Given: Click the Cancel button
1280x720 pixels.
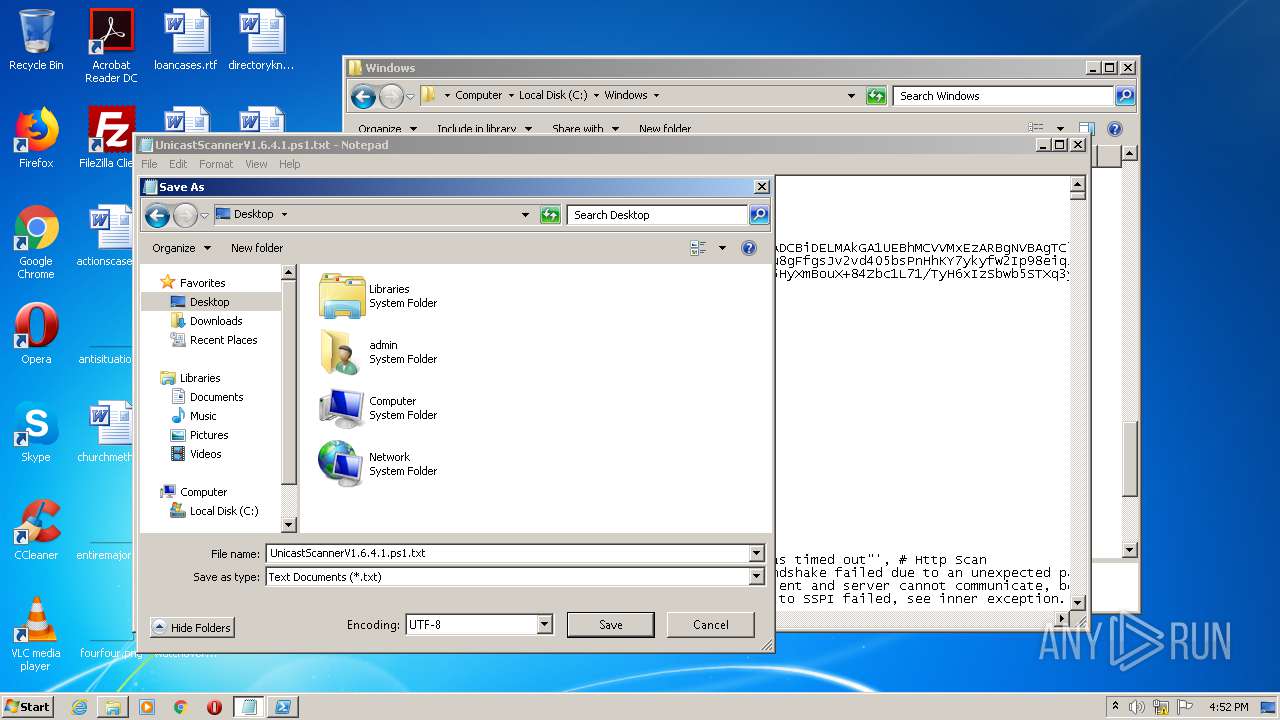Looking at the screenshot, I should click(x=711, y=625).
